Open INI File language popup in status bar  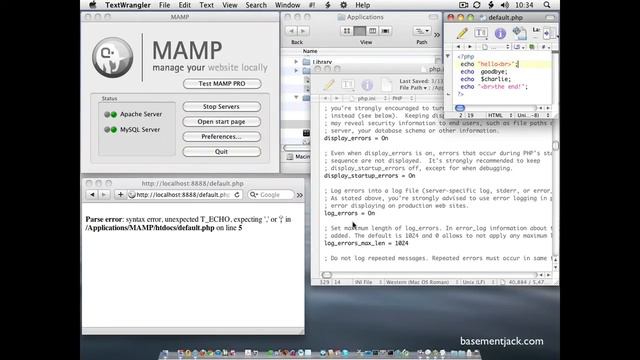point(368,282)
